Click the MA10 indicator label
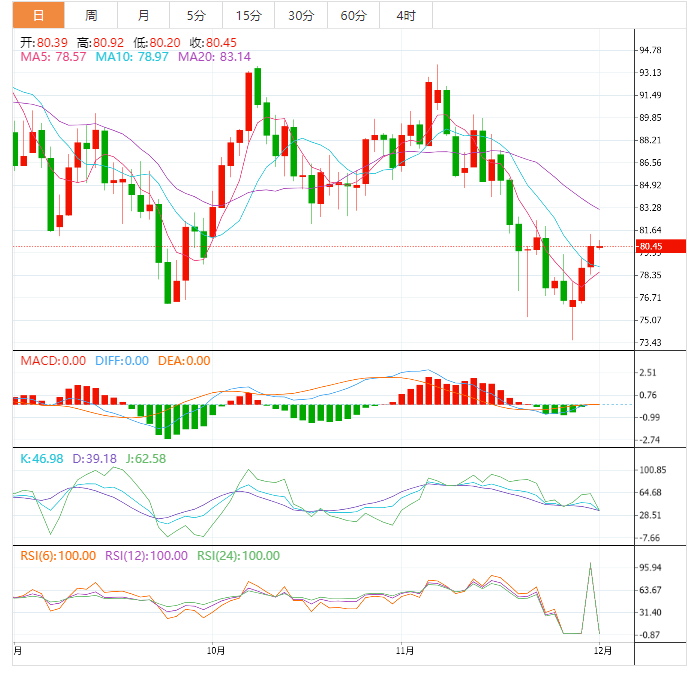 (x=132, y=57)
